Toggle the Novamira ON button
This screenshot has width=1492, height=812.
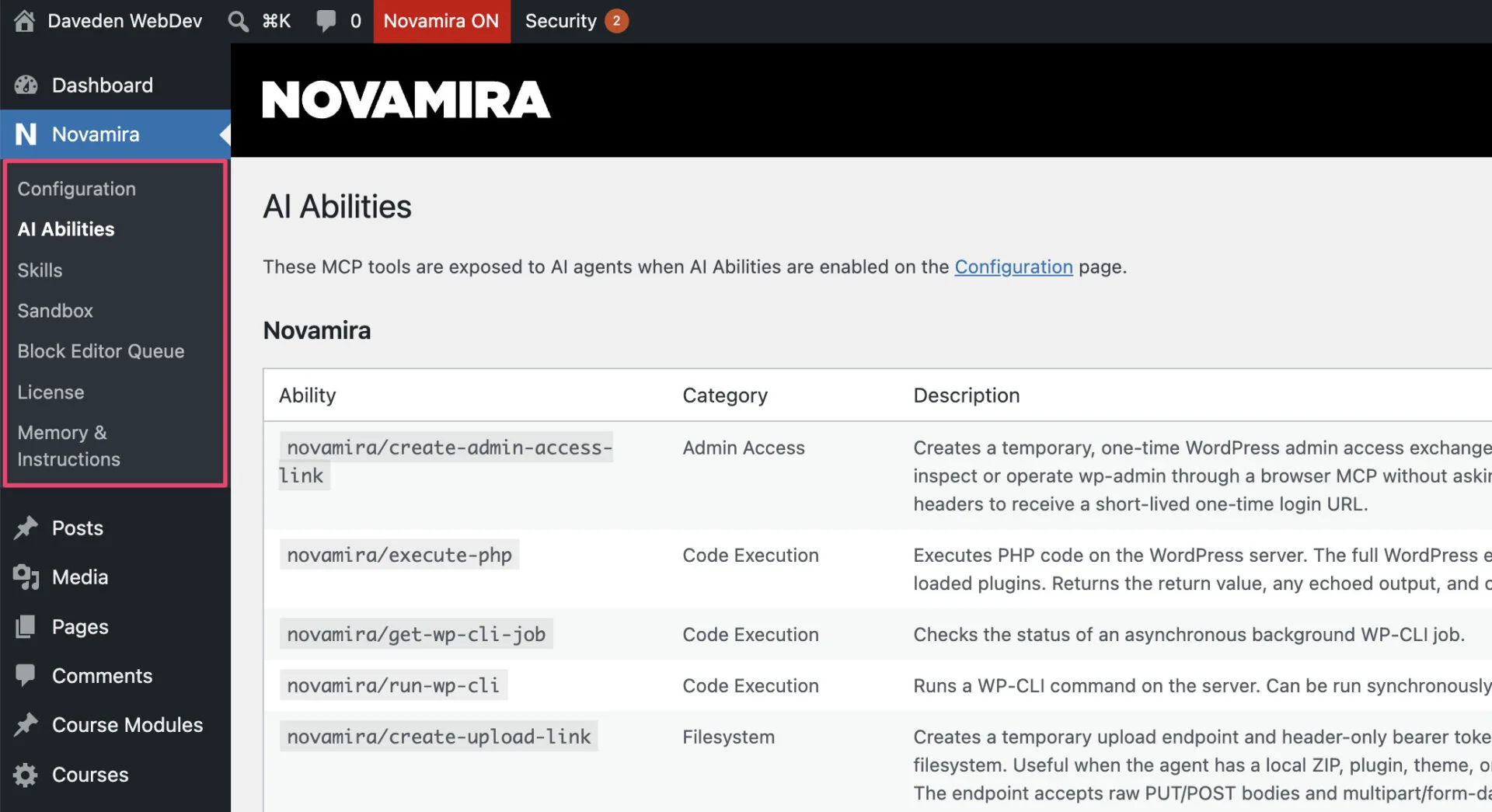pos(441,21)
